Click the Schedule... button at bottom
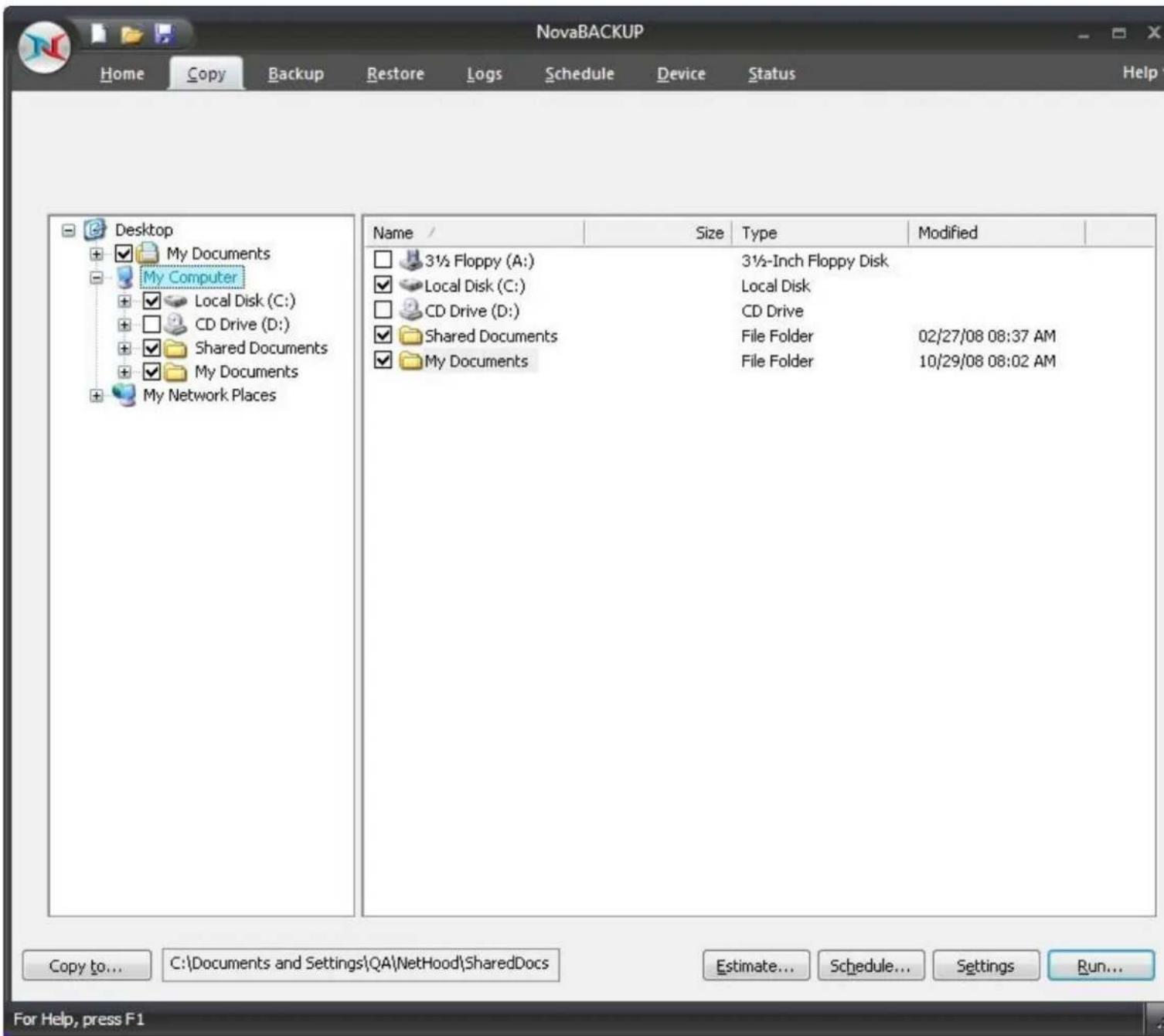1164x1036 pixels. [x=870, y=966]
